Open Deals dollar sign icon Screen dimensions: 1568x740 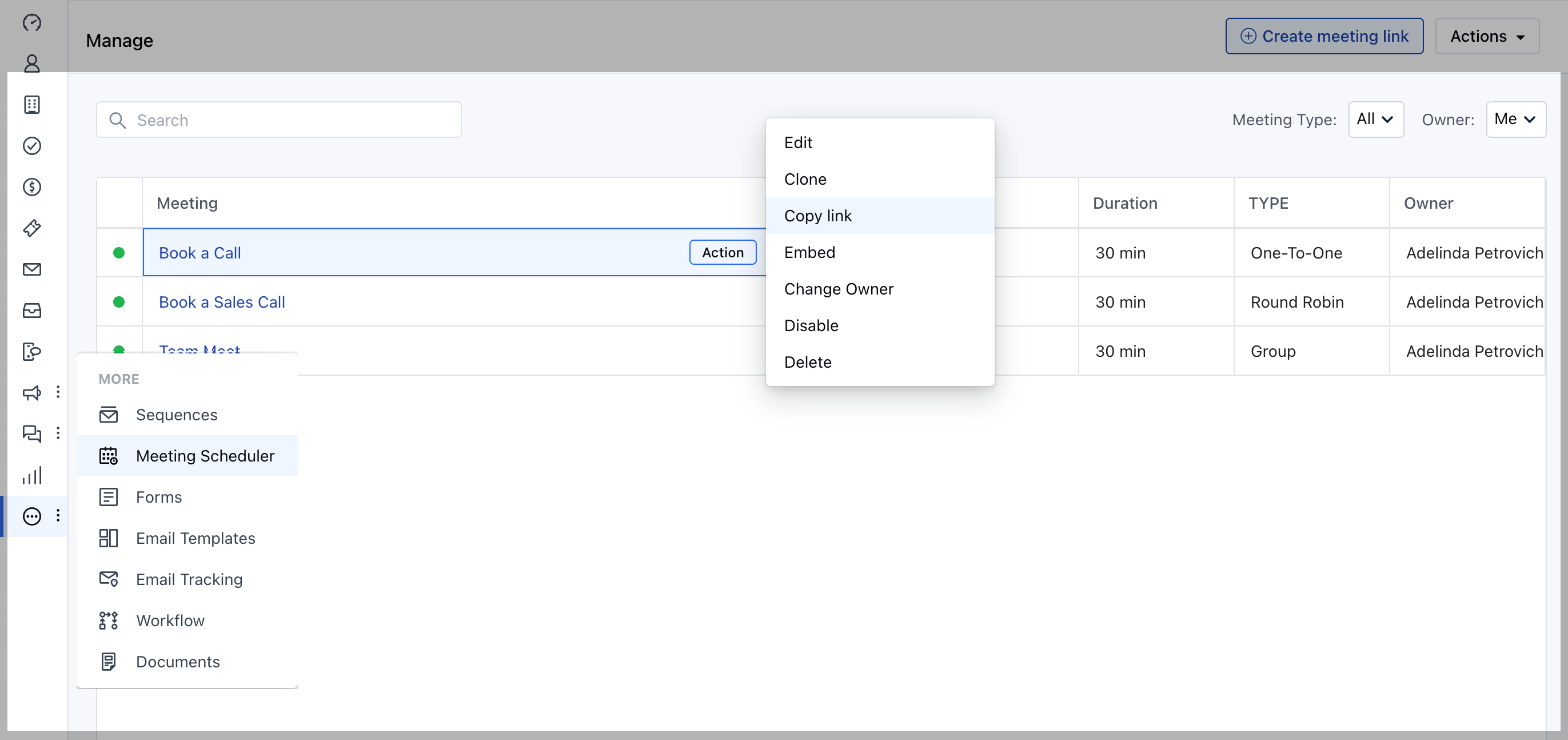coord(31,187)
